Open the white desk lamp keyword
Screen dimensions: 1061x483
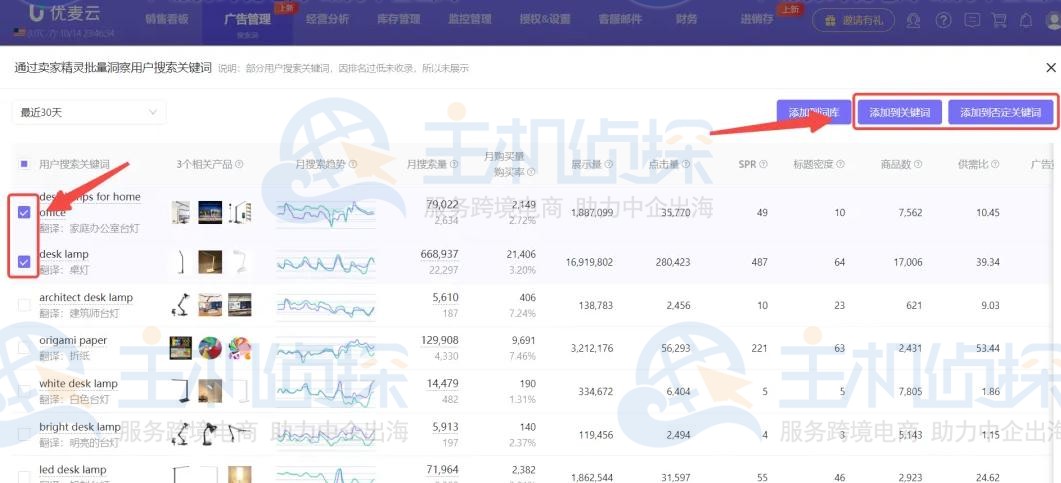click(78, 384)
